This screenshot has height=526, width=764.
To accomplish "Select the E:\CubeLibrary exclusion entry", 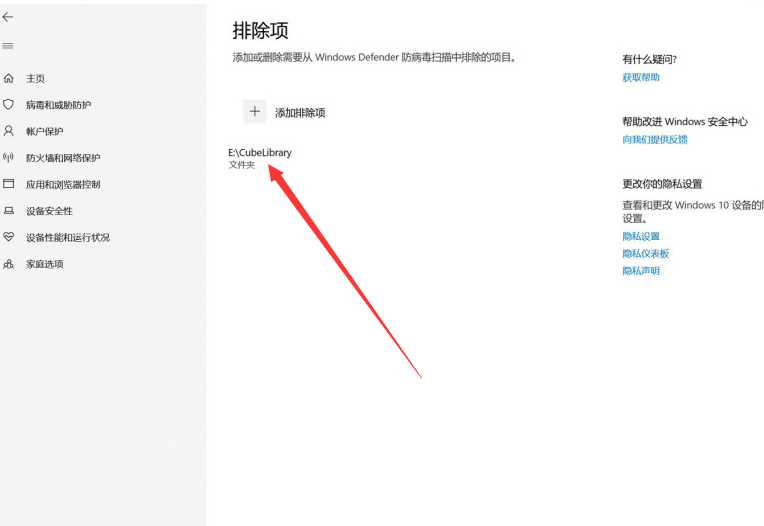I will [260, 158].
